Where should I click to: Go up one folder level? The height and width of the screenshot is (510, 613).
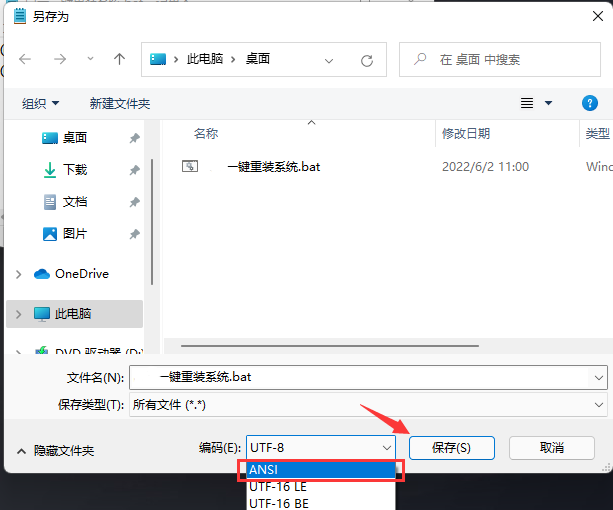[x=119, y=59]
